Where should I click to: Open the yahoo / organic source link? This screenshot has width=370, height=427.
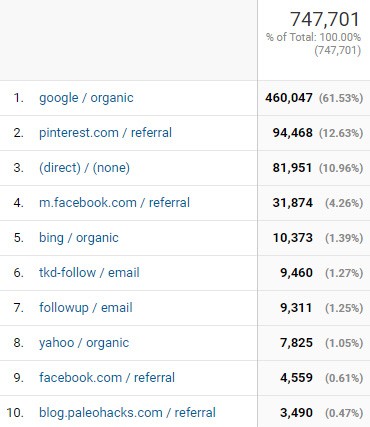[x=84, y=343]
